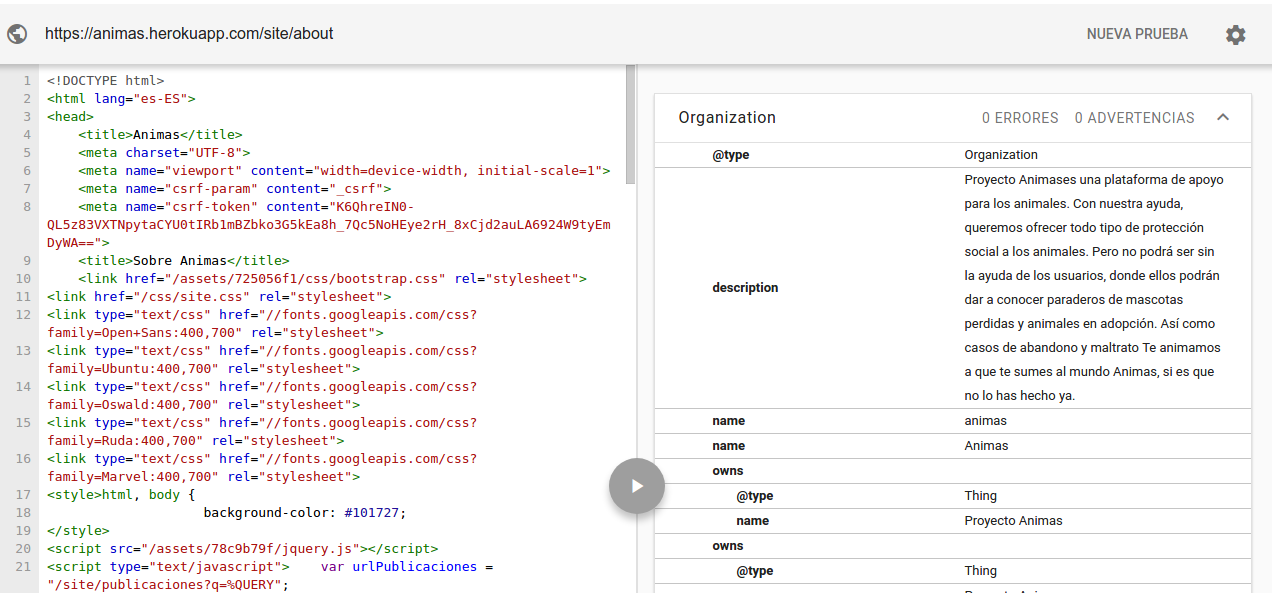
Task: Click line number 17 in the gutter
Action: [23, 495]
